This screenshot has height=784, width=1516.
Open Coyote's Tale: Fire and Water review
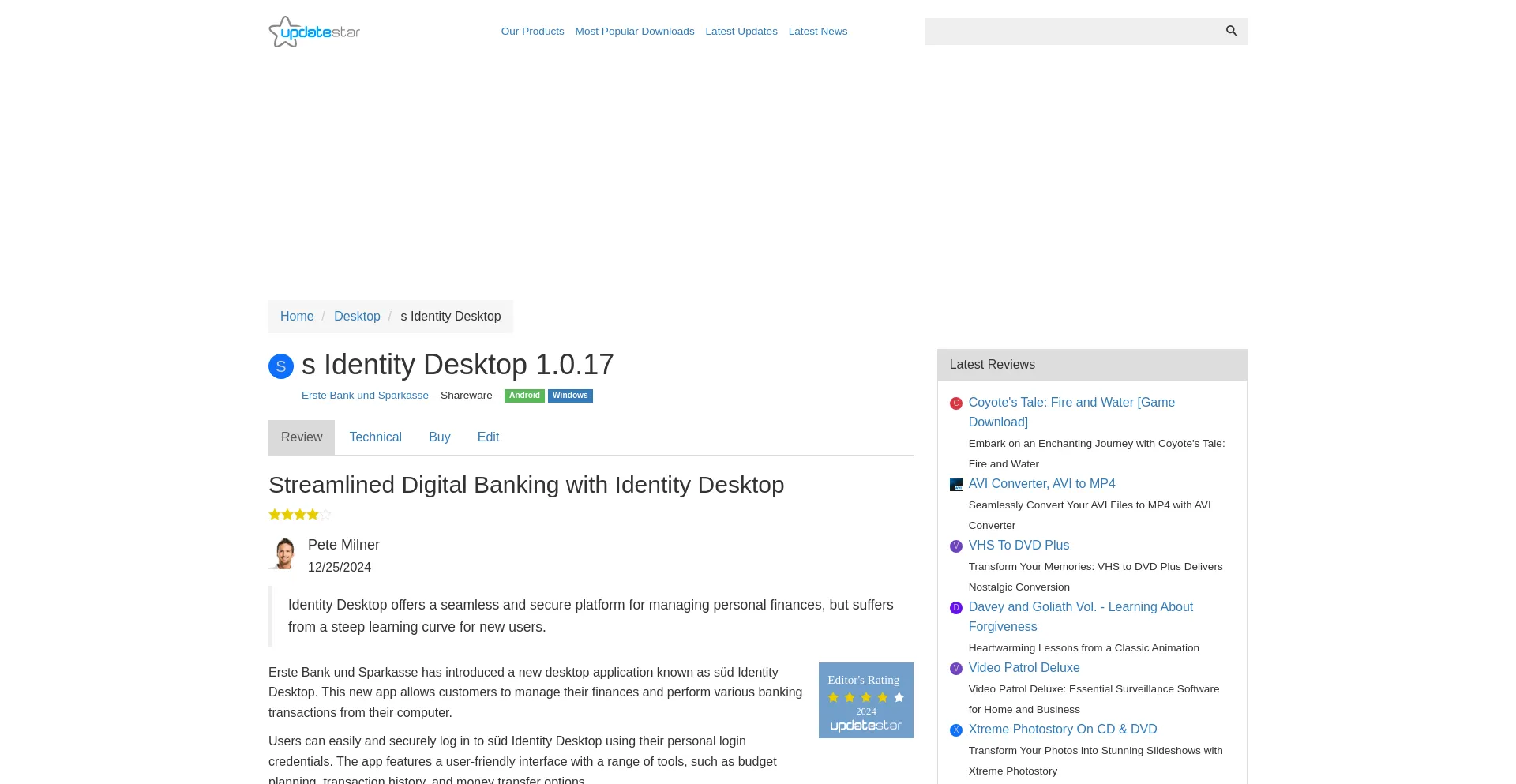[x=1071, y=412]
